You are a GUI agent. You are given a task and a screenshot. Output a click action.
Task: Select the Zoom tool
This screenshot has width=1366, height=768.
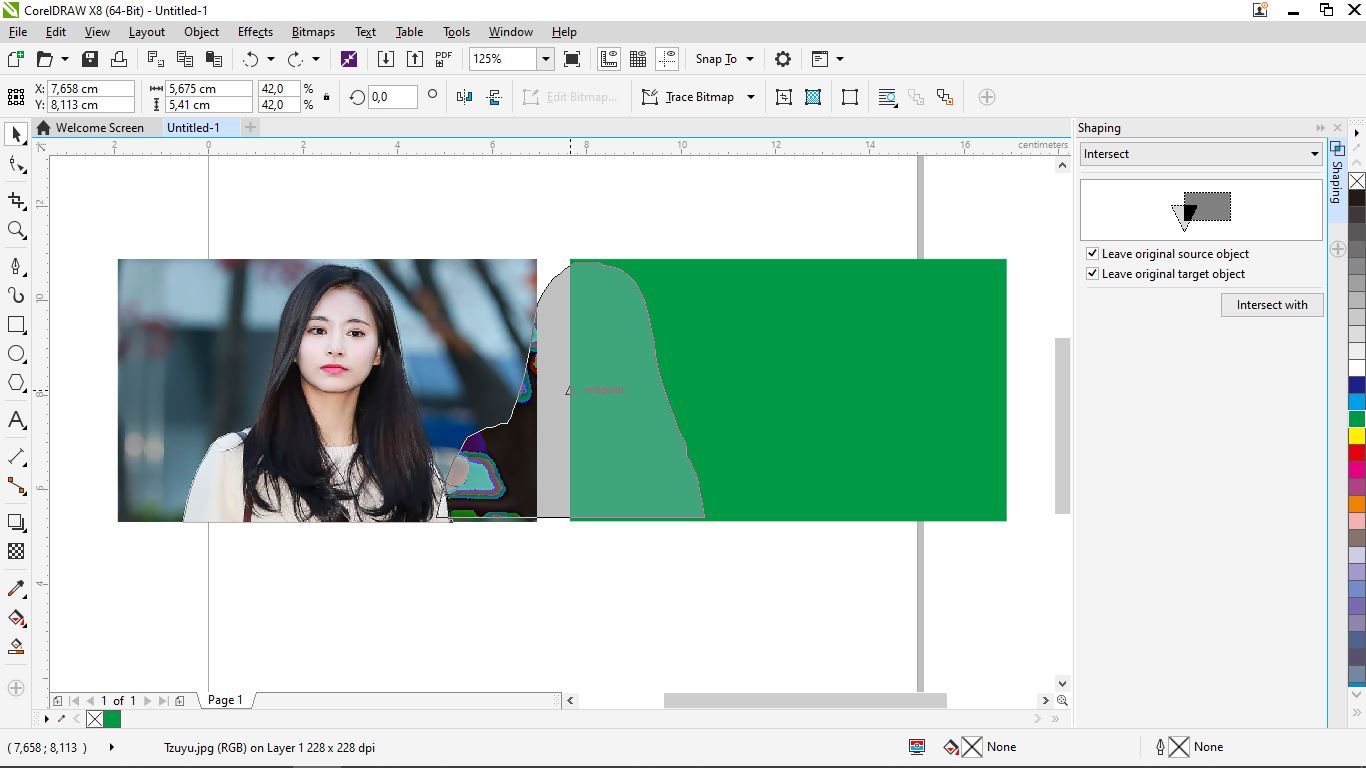pyautogui.click(x=16, y=230)
